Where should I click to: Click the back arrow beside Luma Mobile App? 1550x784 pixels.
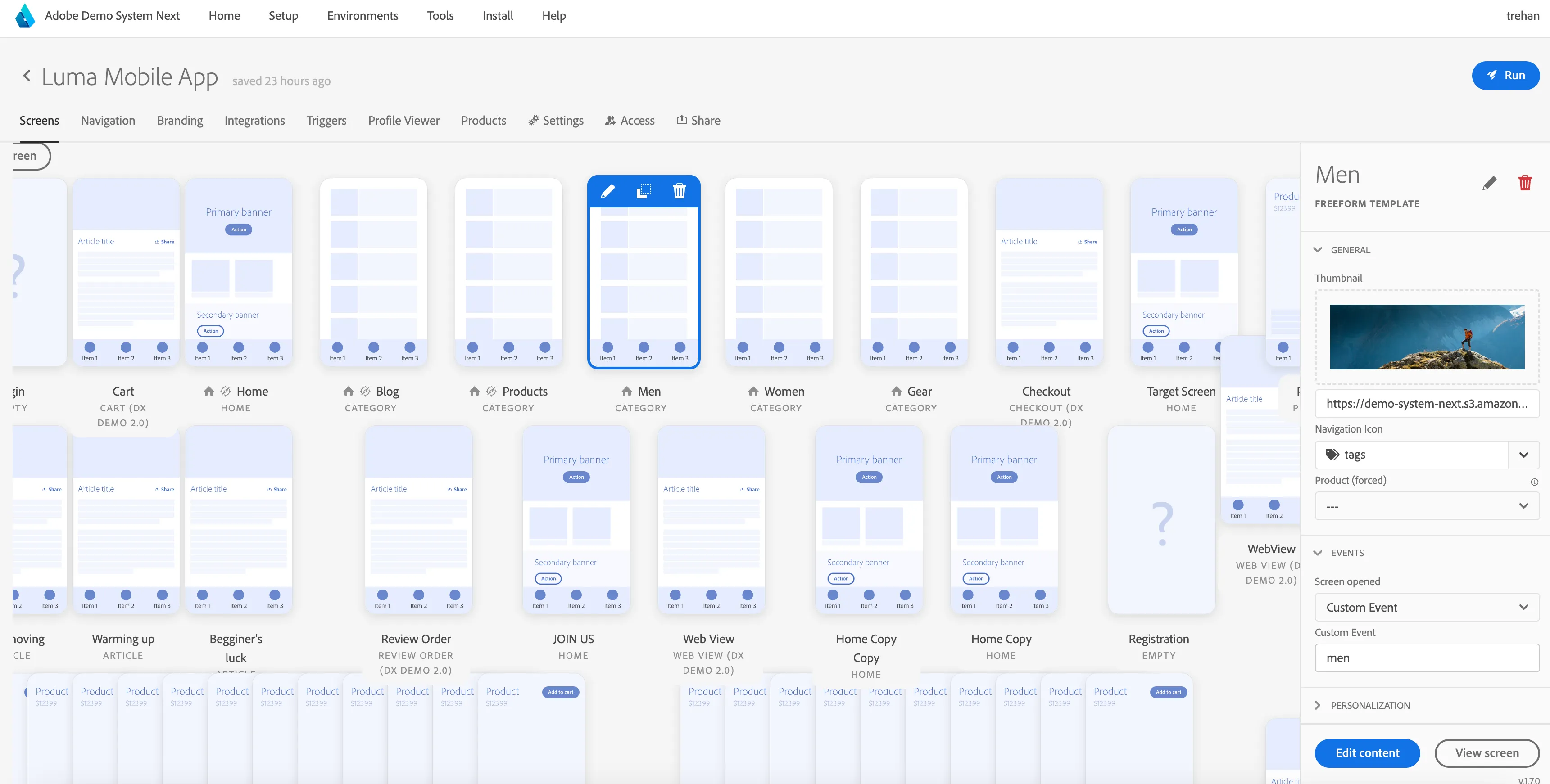(x=27, y=76)
